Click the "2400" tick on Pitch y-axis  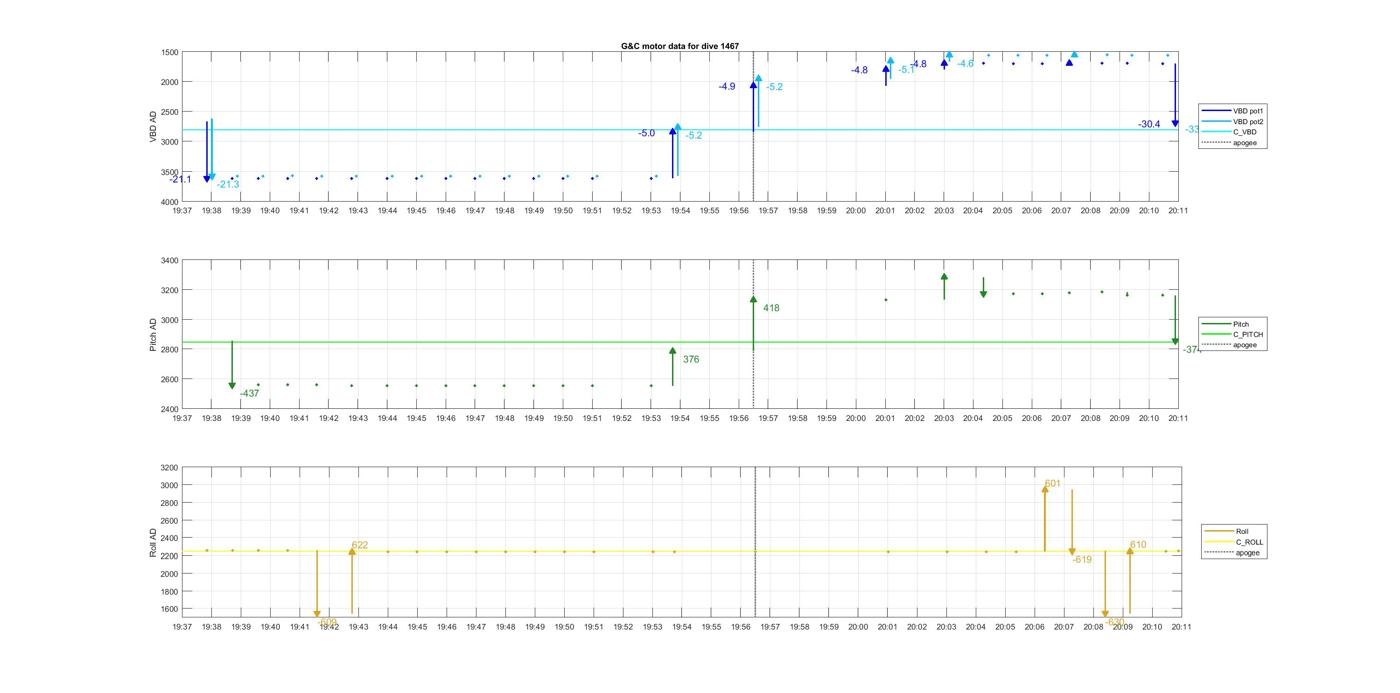(x=167, y=409)
